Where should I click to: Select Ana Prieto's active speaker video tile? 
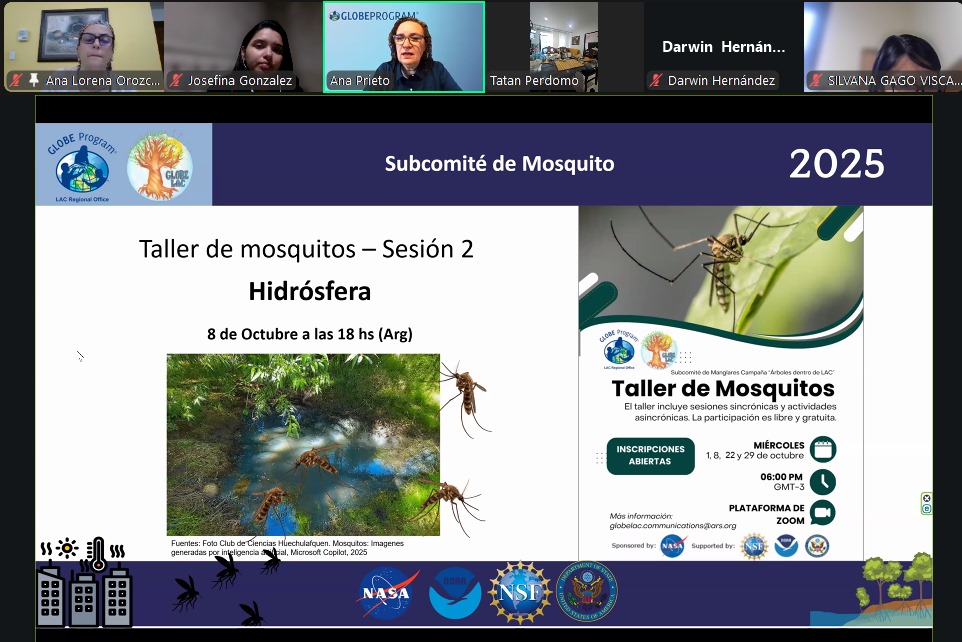(x=404, y=46)
